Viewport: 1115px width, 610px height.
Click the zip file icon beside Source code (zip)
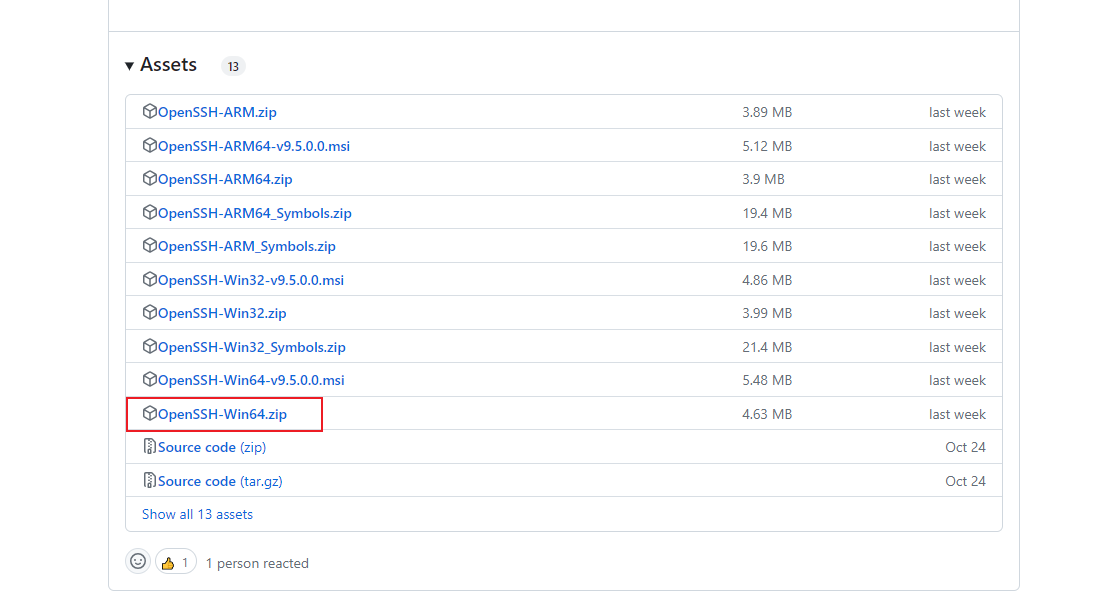point(149,446)
